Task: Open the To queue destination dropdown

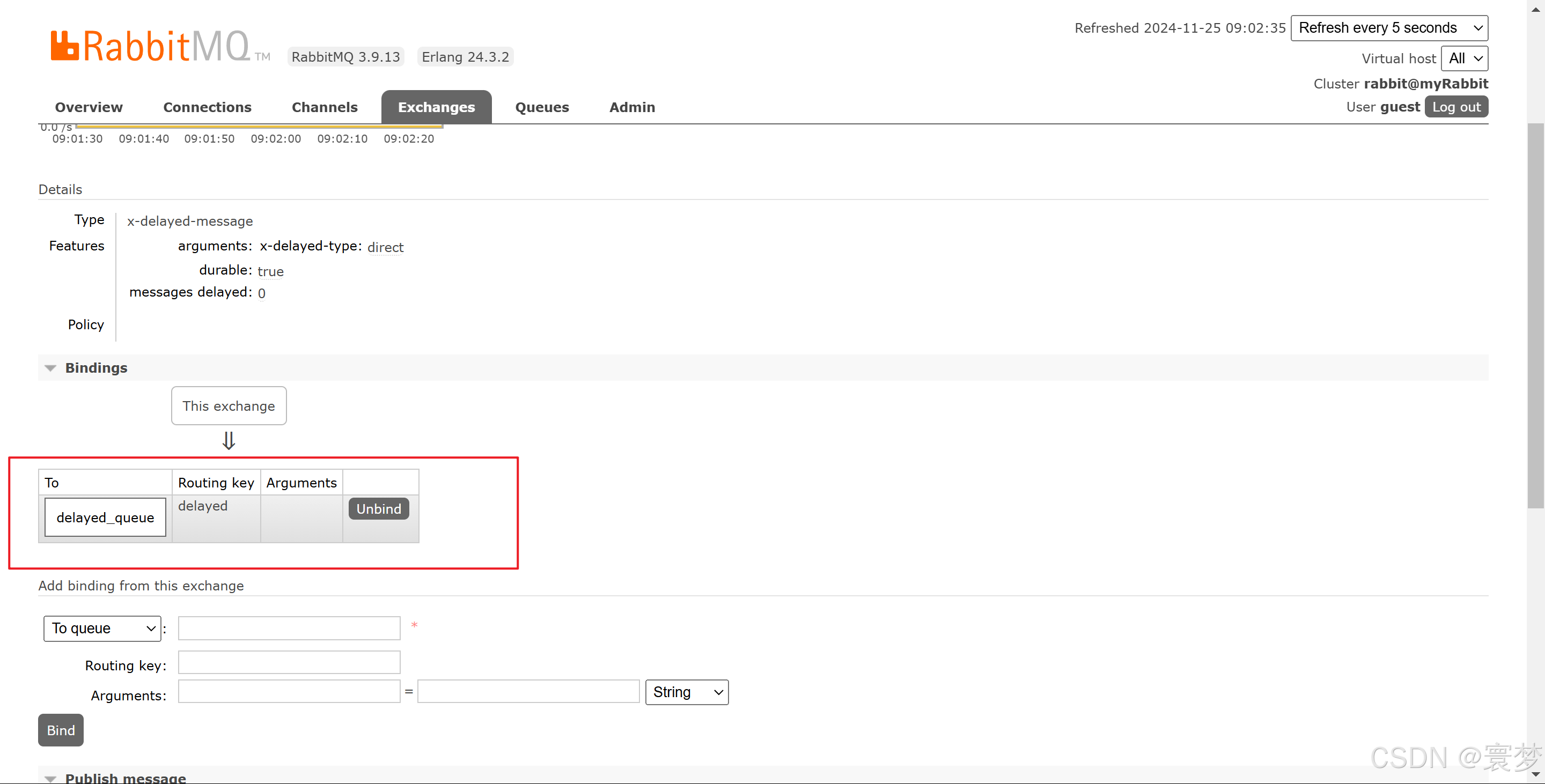Action: tap(102, 628)
